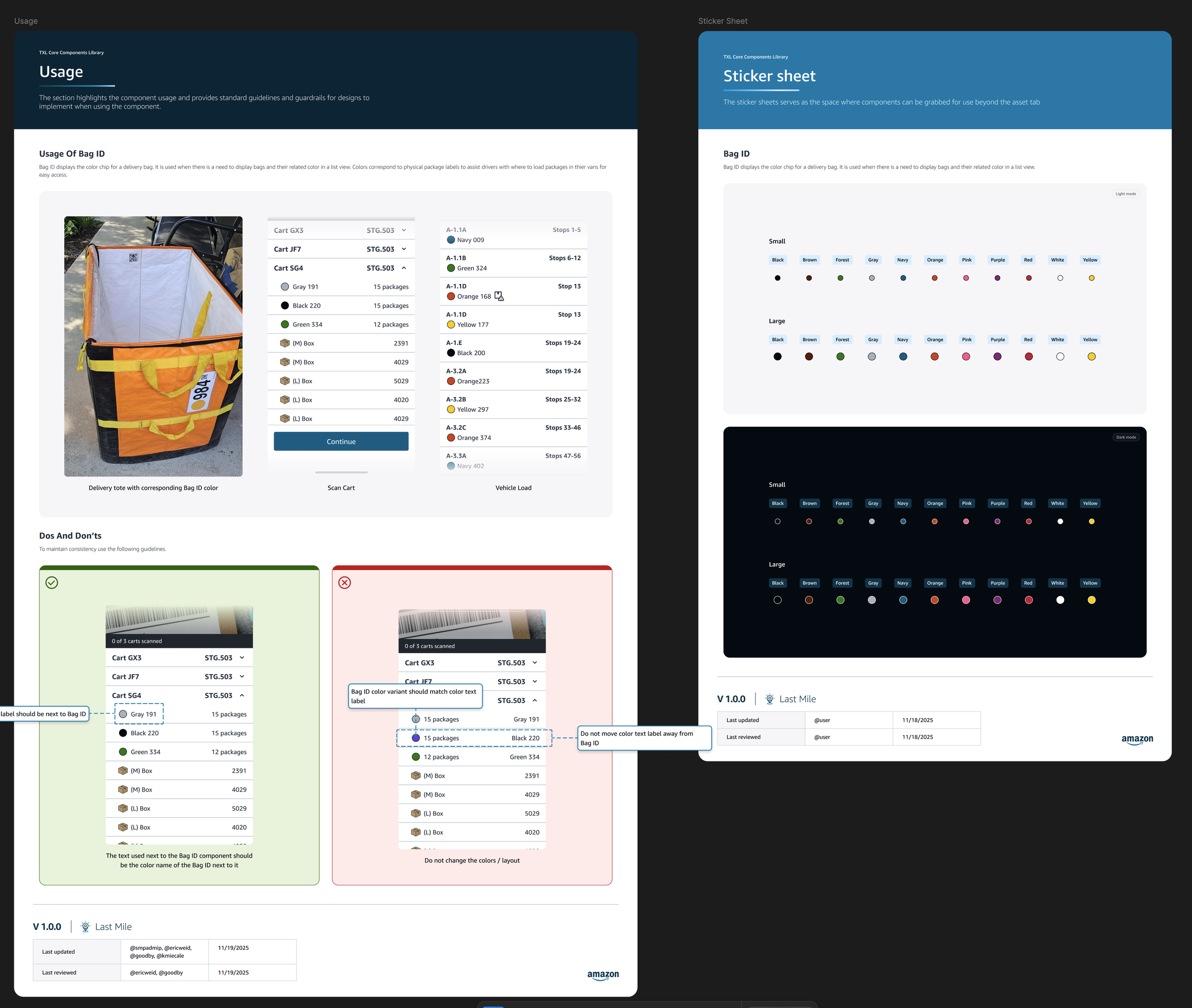Click box icon for (M) Box 4029 in green Do card
Viewport: 1192px width, 1008px height.
pos(123,789)
